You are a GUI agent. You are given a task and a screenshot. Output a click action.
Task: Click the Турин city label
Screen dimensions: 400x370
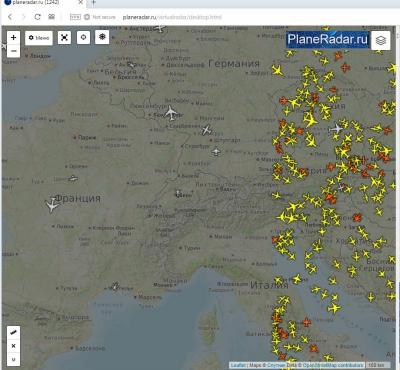pyautogui.click(x=192, y=248)
